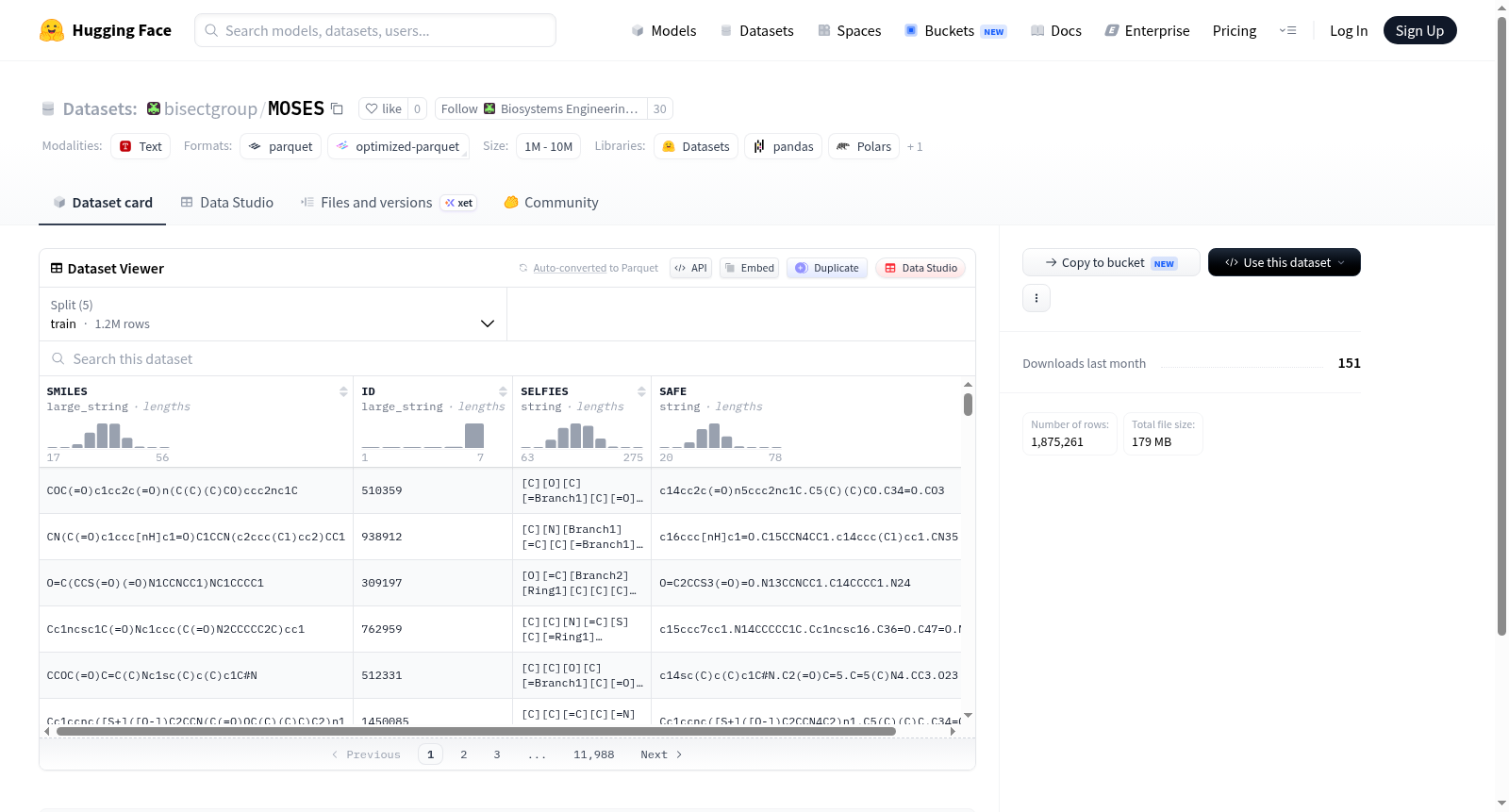
Task: Copy dataset name with the copy icon
Action: pos(337,108)
